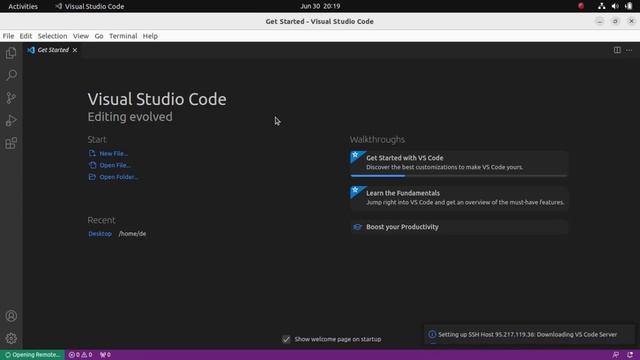Open the Search view in activity bar
This screenshot has width=640, height=360.
11,75
